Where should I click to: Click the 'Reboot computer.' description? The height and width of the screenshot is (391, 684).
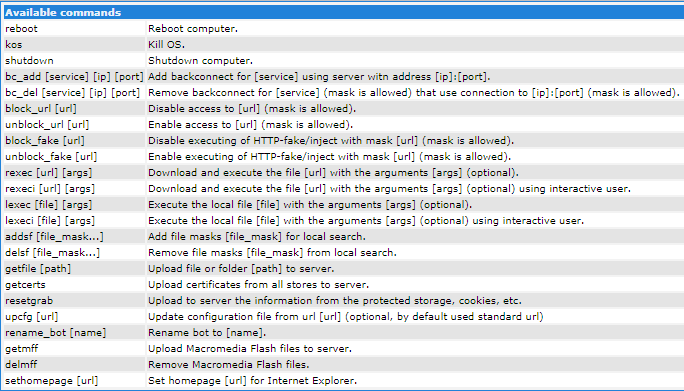193,29
